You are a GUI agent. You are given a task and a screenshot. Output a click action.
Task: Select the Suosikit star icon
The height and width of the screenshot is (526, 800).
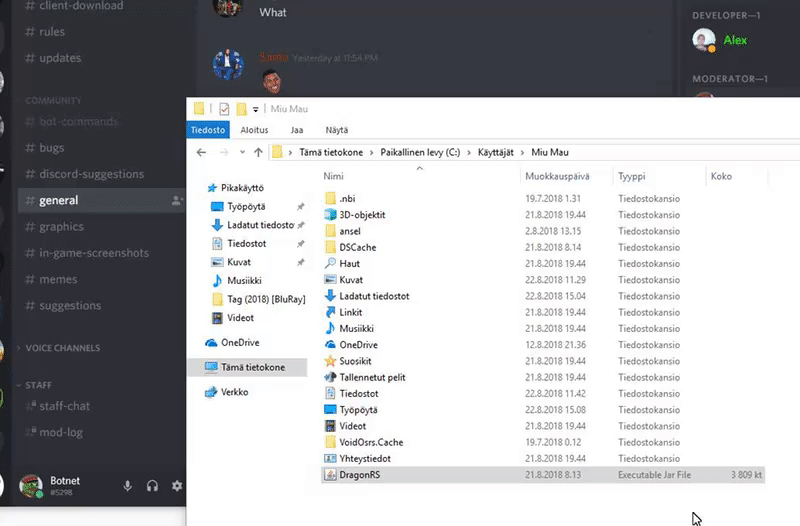tap(330, 361)
